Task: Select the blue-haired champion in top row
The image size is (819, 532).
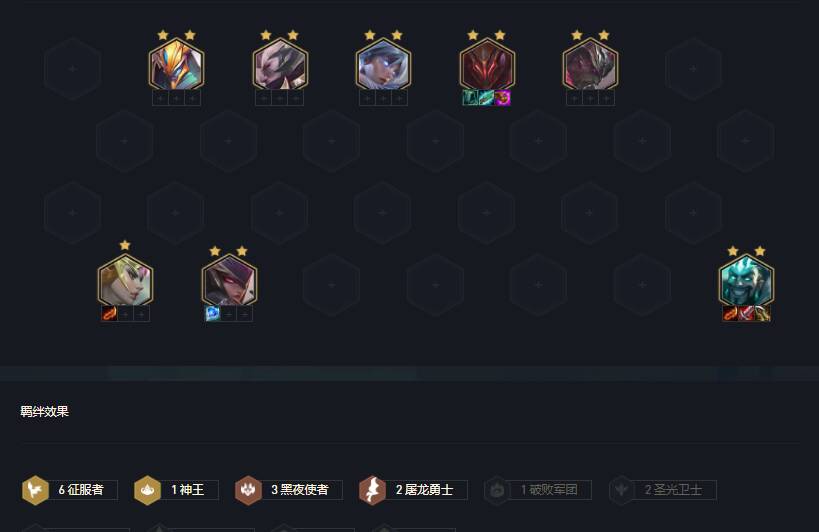Action: [x=383, y=65]
